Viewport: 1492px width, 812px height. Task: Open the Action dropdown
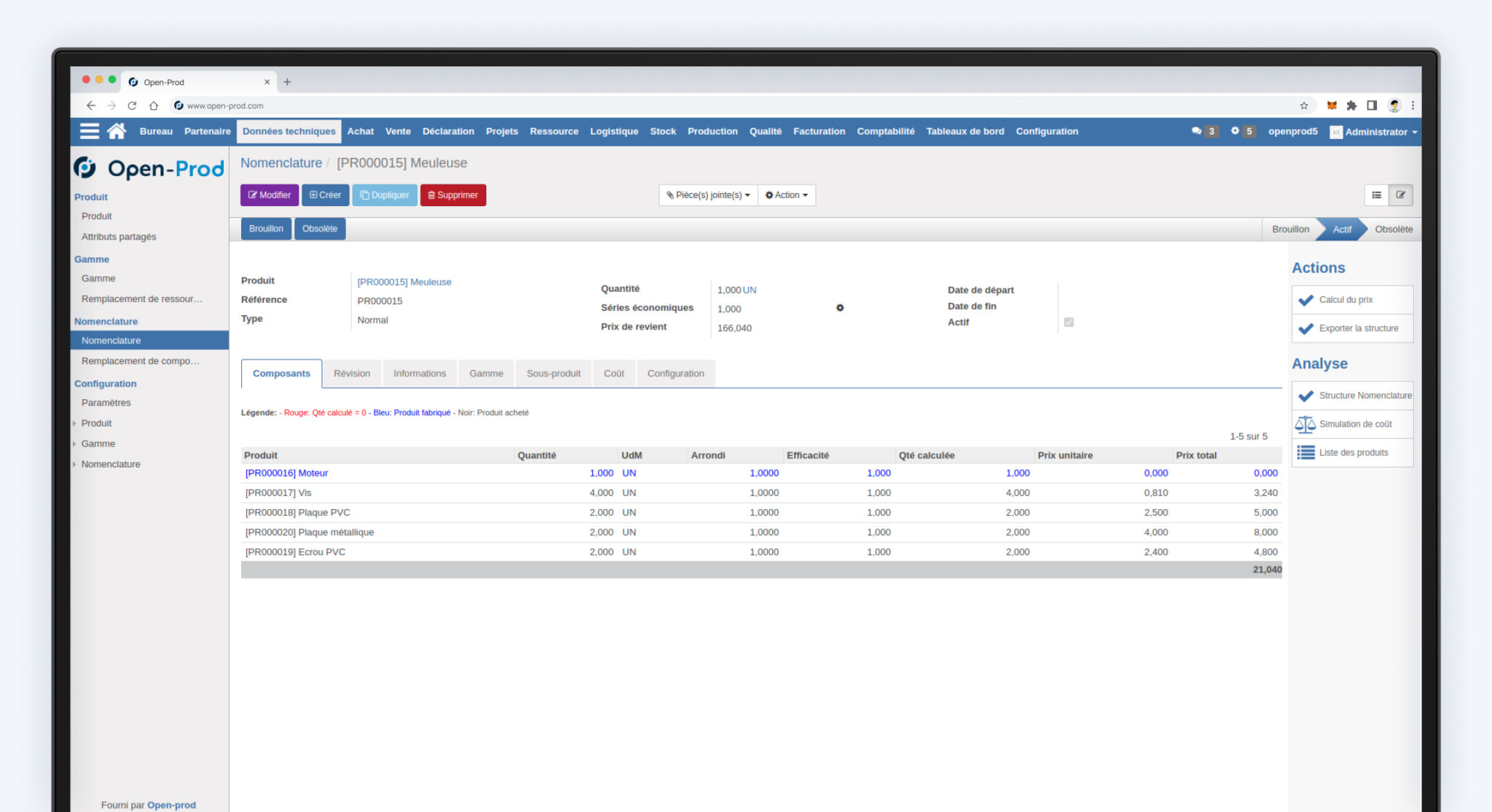pos(787,194)
